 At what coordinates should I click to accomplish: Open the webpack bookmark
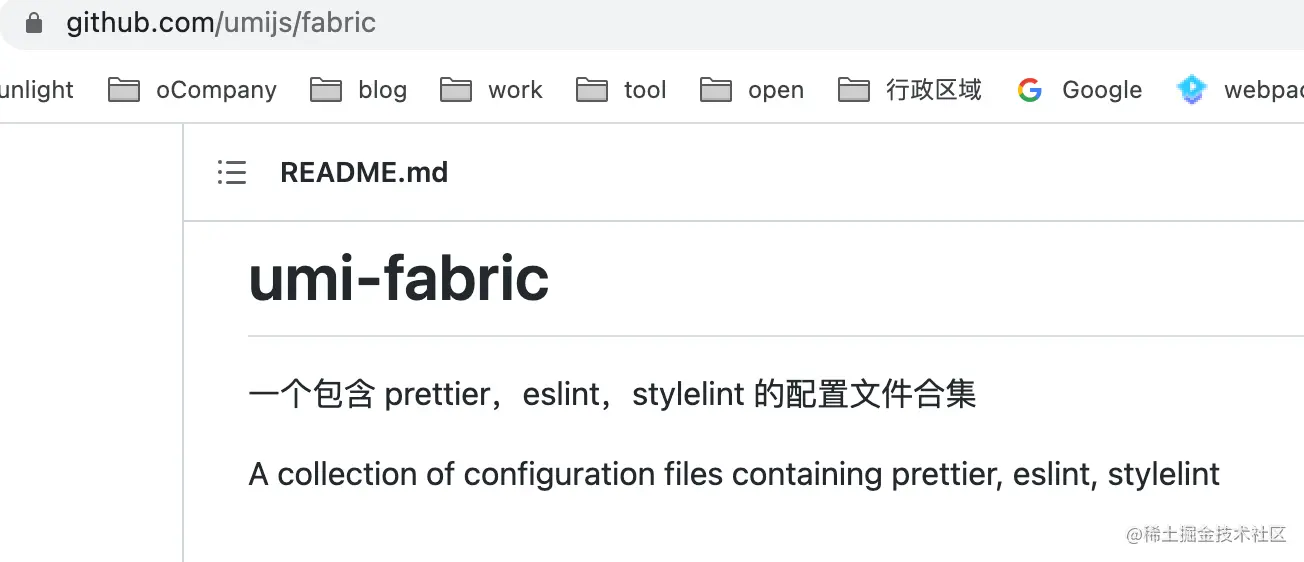(x=1240, y=90)
